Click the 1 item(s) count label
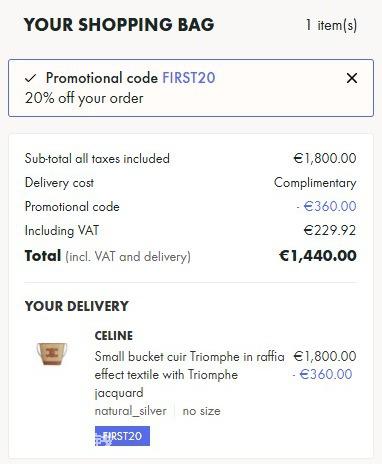The width and height of the screenshot is (382, 464). pyautogui.click(x=331, y=25)
